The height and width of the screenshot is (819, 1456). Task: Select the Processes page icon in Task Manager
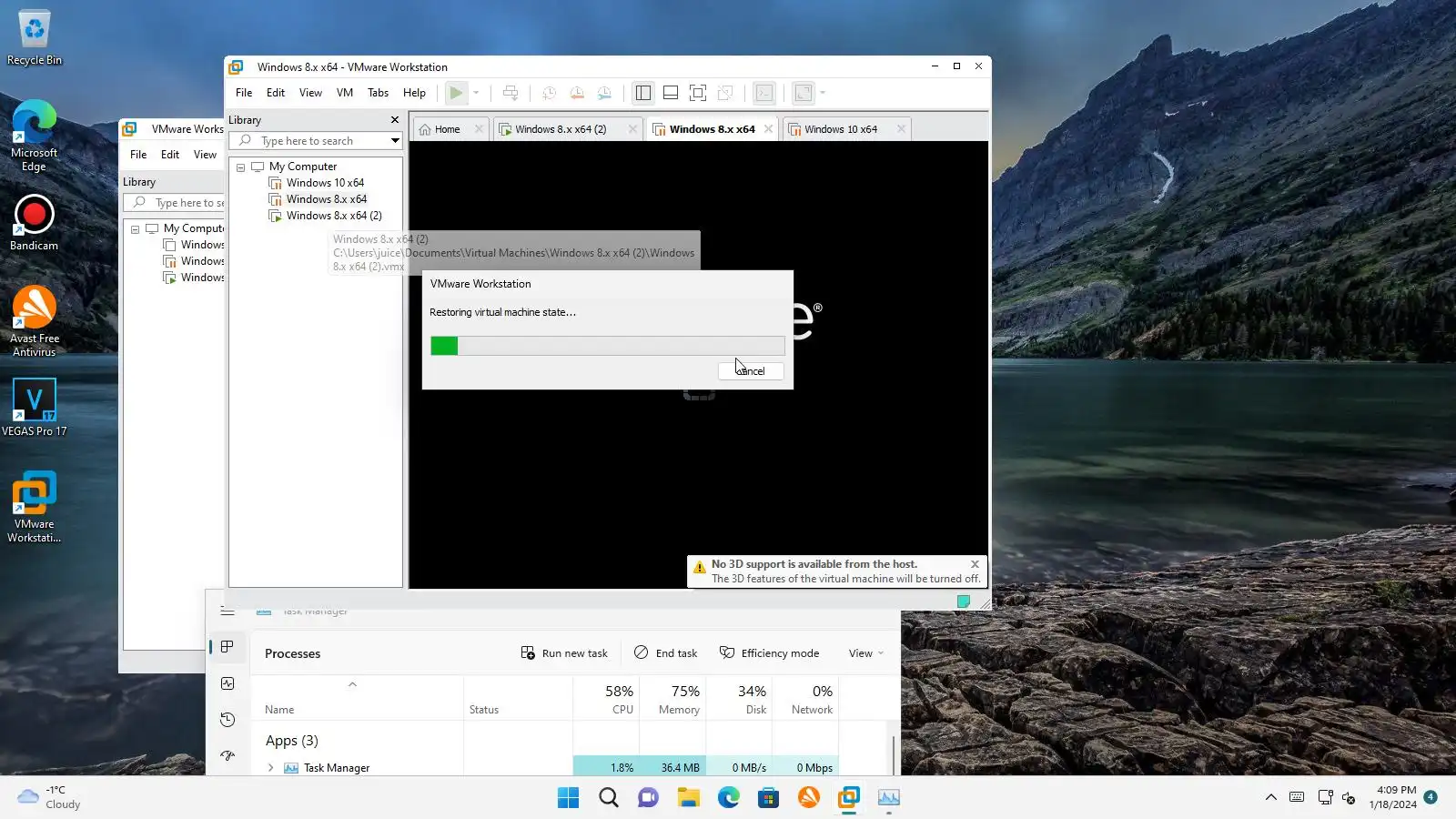point(227,647)
